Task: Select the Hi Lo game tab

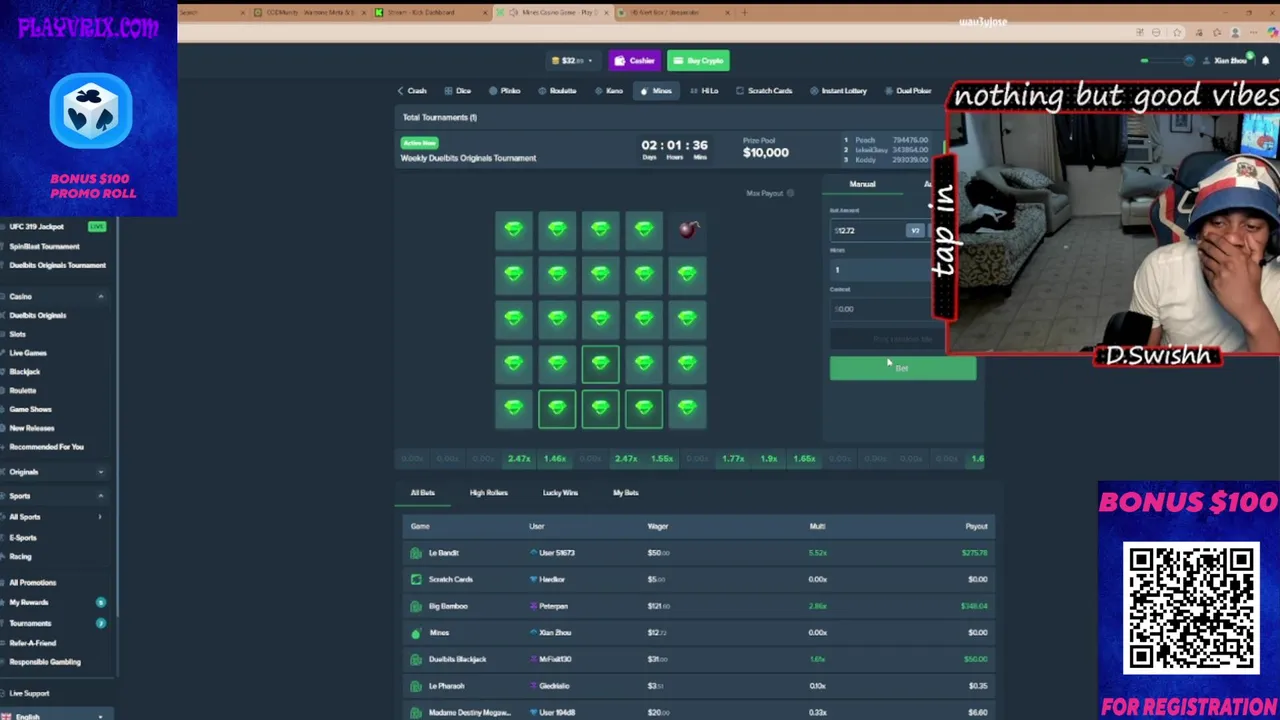Action: [703, 91]
